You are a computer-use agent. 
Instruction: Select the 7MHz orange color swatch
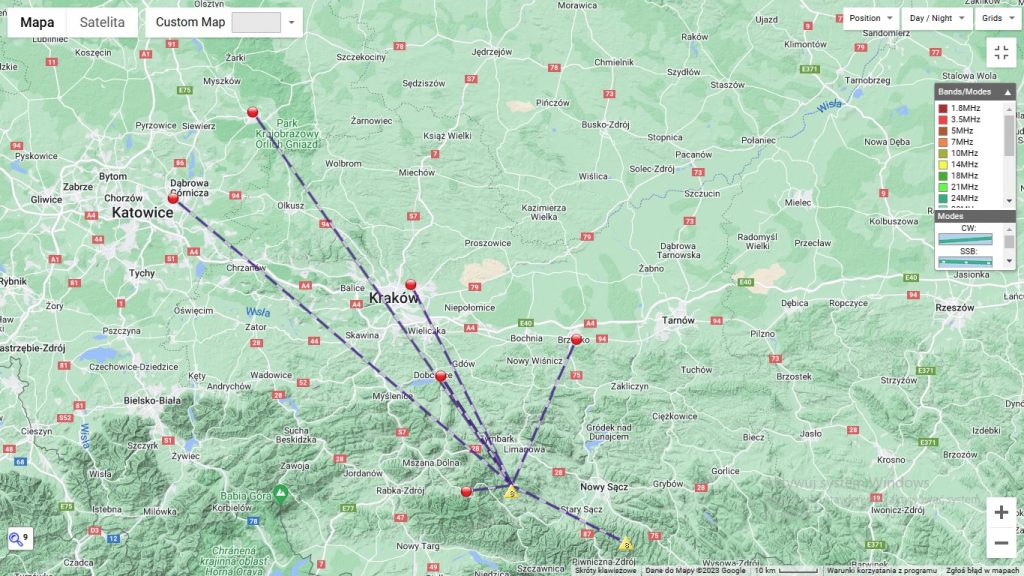point(943,142)
